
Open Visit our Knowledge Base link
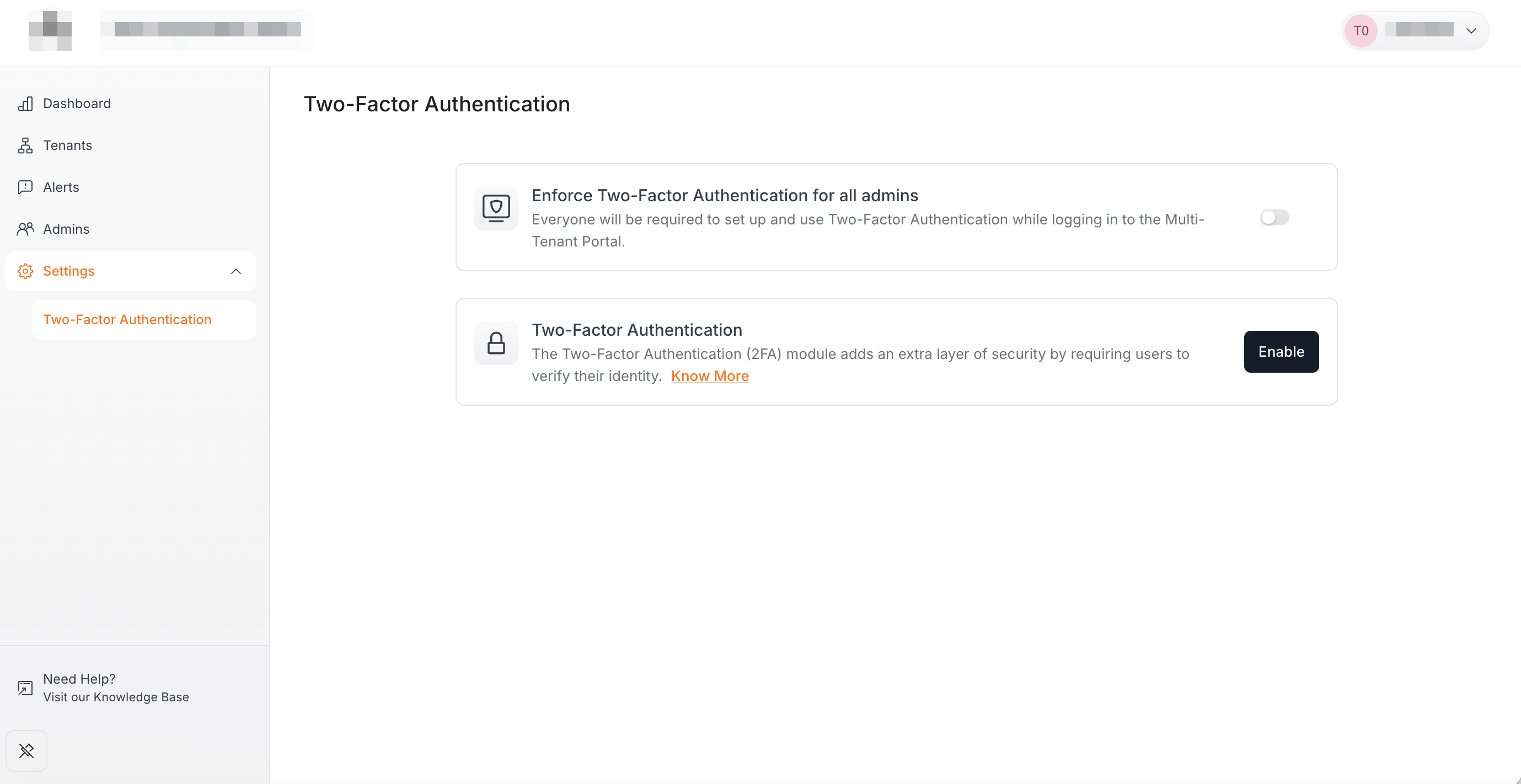116,697
